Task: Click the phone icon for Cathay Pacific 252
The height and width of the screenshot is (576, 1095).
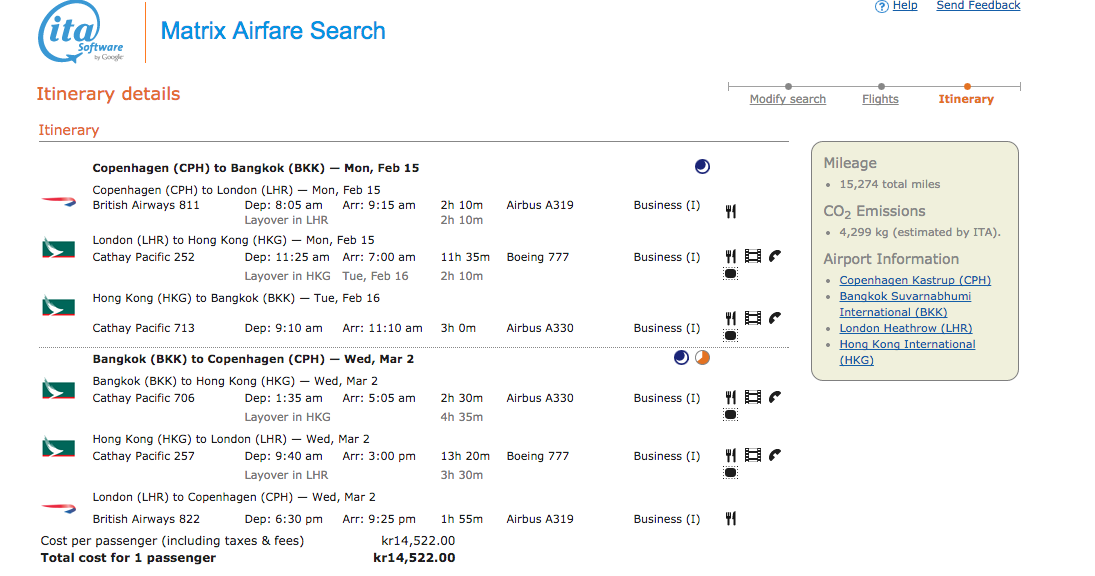Action: (x=775, y=256)
